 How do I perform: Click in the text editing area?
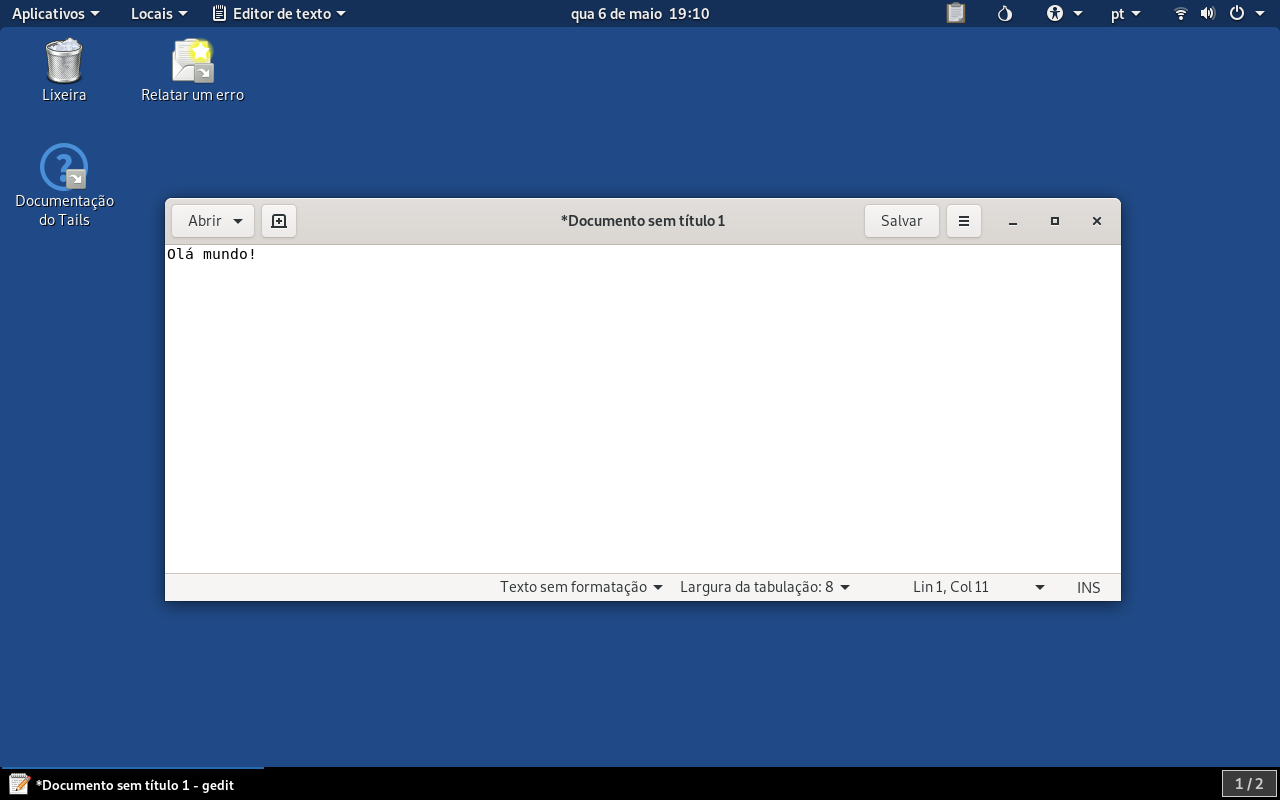[x=642, y=409]
